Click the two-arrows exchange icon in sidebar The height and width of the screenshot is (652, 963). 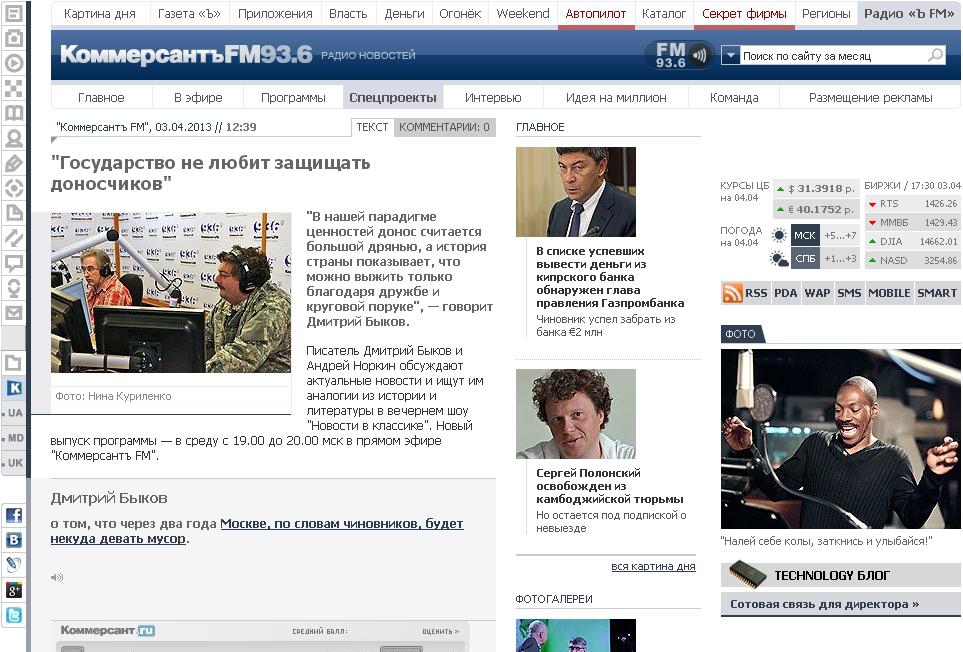pyautogui.click(x=14, y=238)
